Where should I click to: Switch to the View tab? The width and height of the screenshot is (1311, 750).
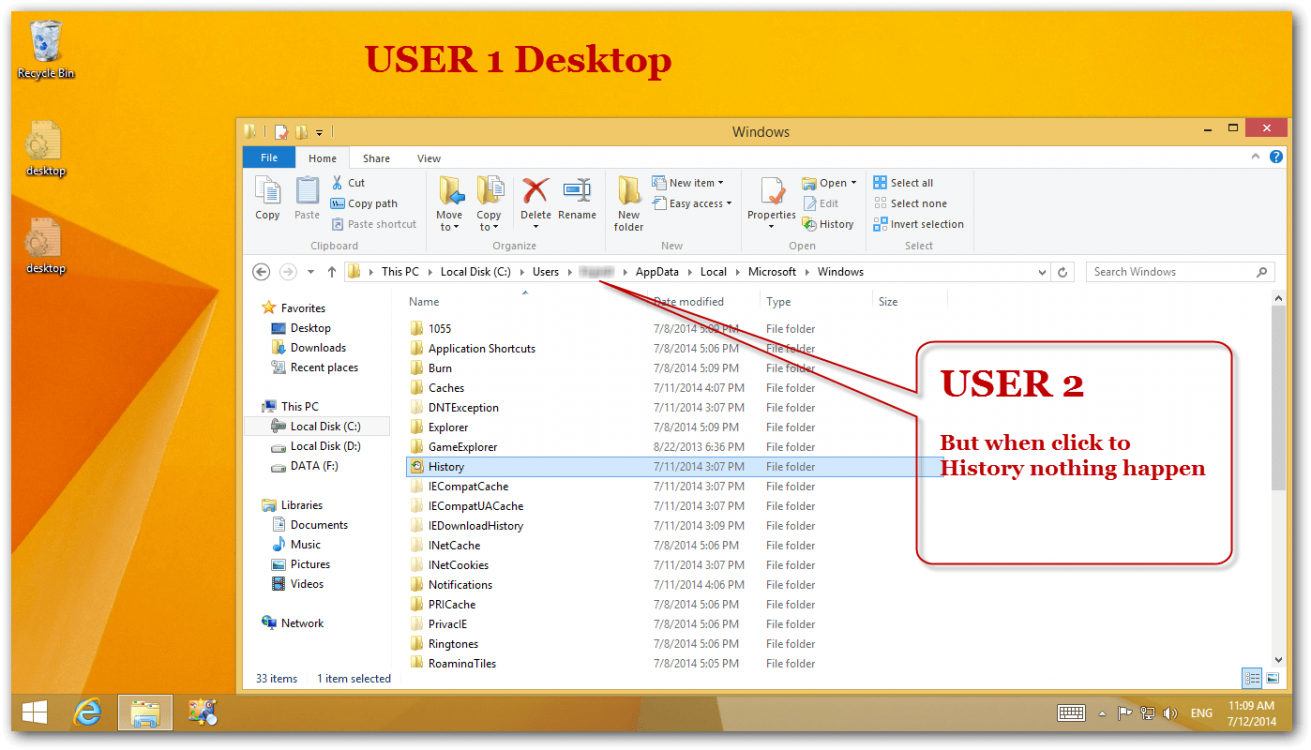(x=429, y=157)
